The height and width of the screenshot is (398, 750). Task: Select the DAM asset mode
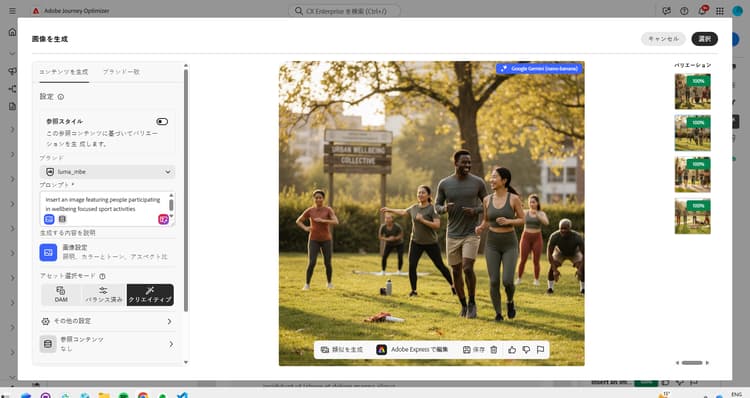[x=61, y=295]
